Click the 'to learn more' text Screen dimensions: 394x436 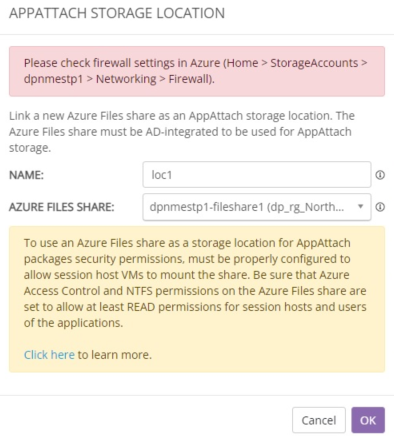click(x=115, y=355)
